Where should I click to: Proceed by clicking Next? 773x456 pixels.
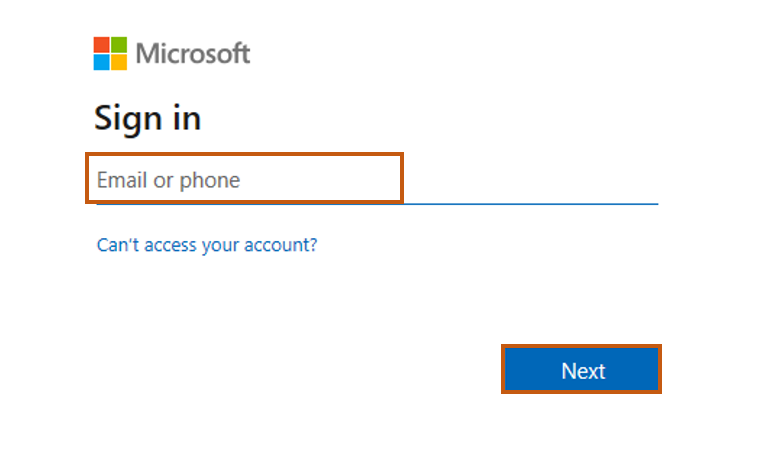tap(582, 371)
